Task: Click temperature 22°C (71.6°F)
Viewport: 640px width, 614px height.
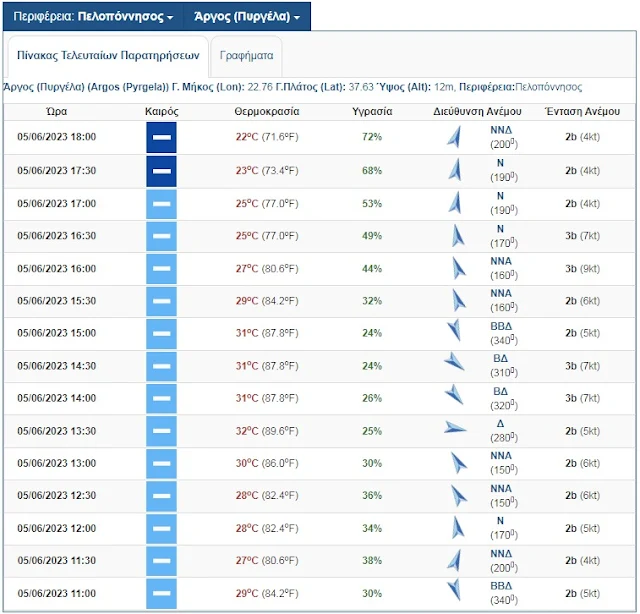Action: (267, 137)
